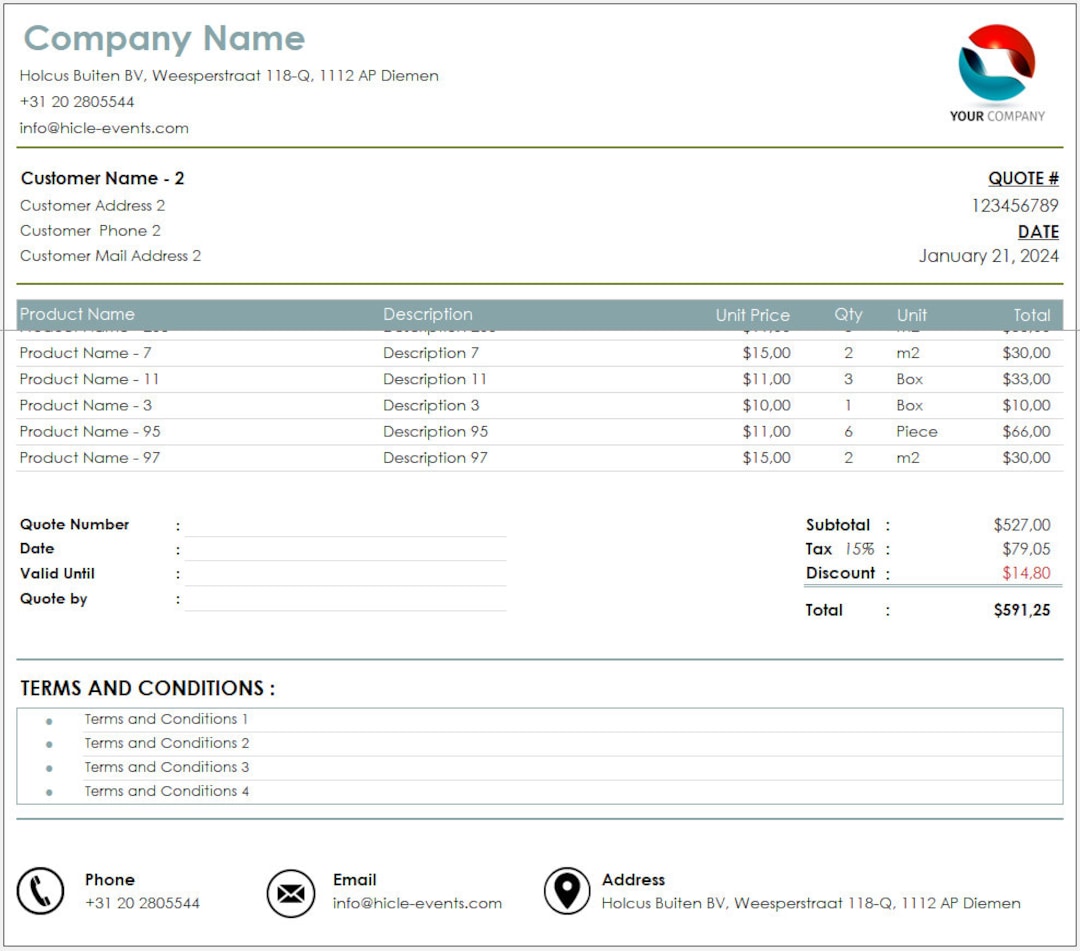
Task: Click the Qty column header
Action: (x=848, y=315)
